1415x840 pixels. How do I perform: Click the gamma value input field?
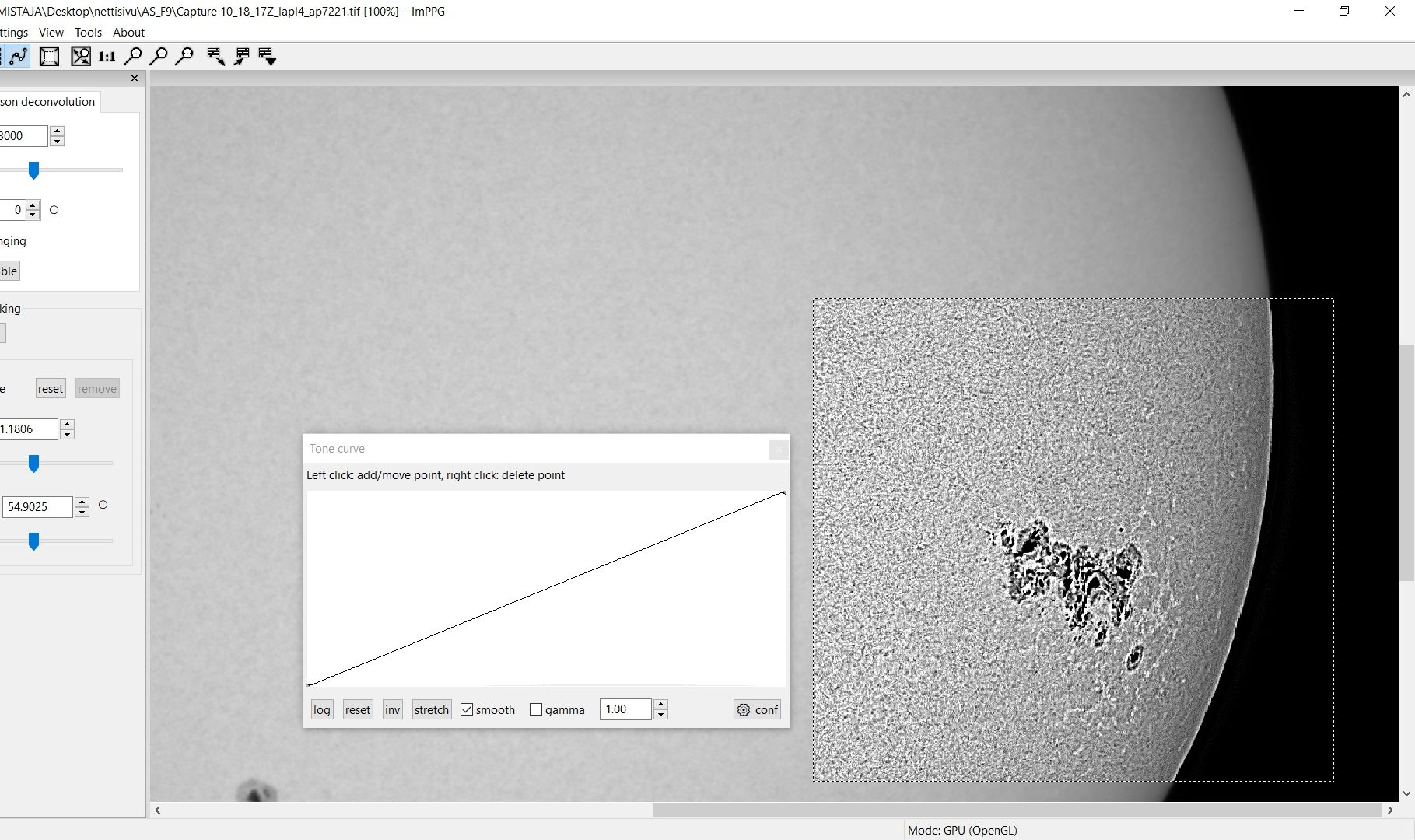[x=625, y=709]
